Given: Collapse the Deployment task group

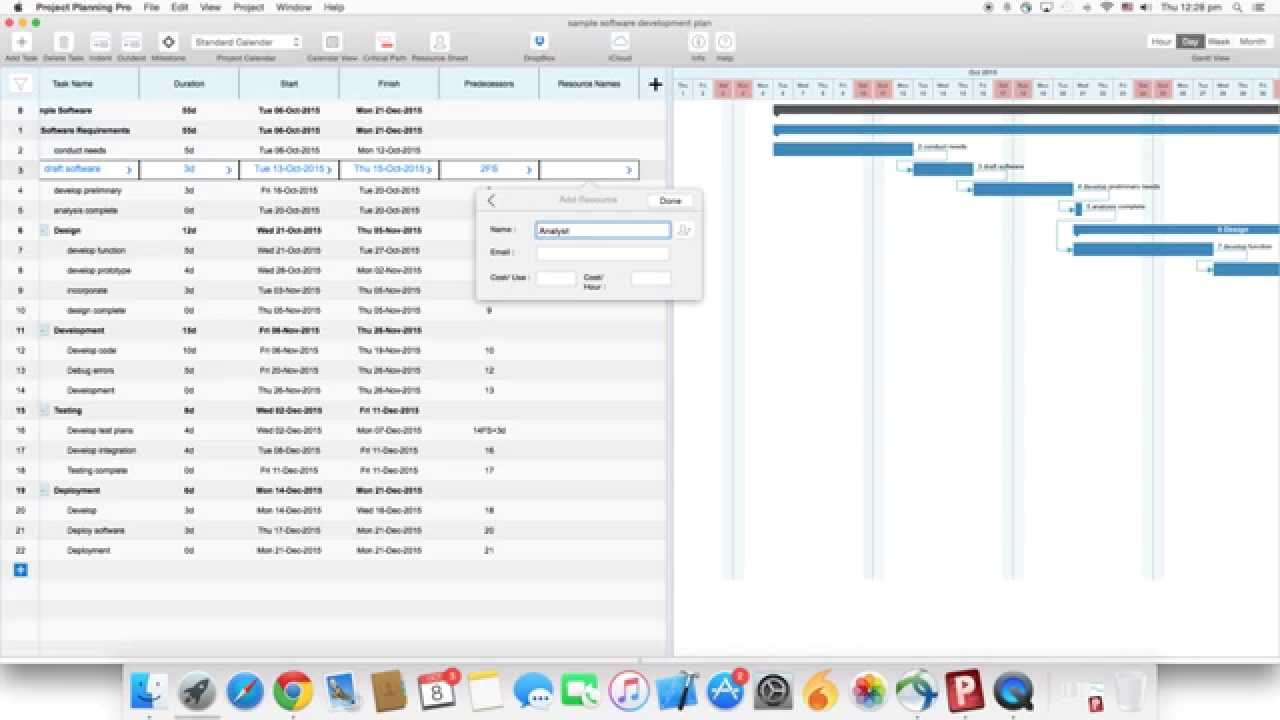Looking at the screenshot, I should [x=45, y=490].
